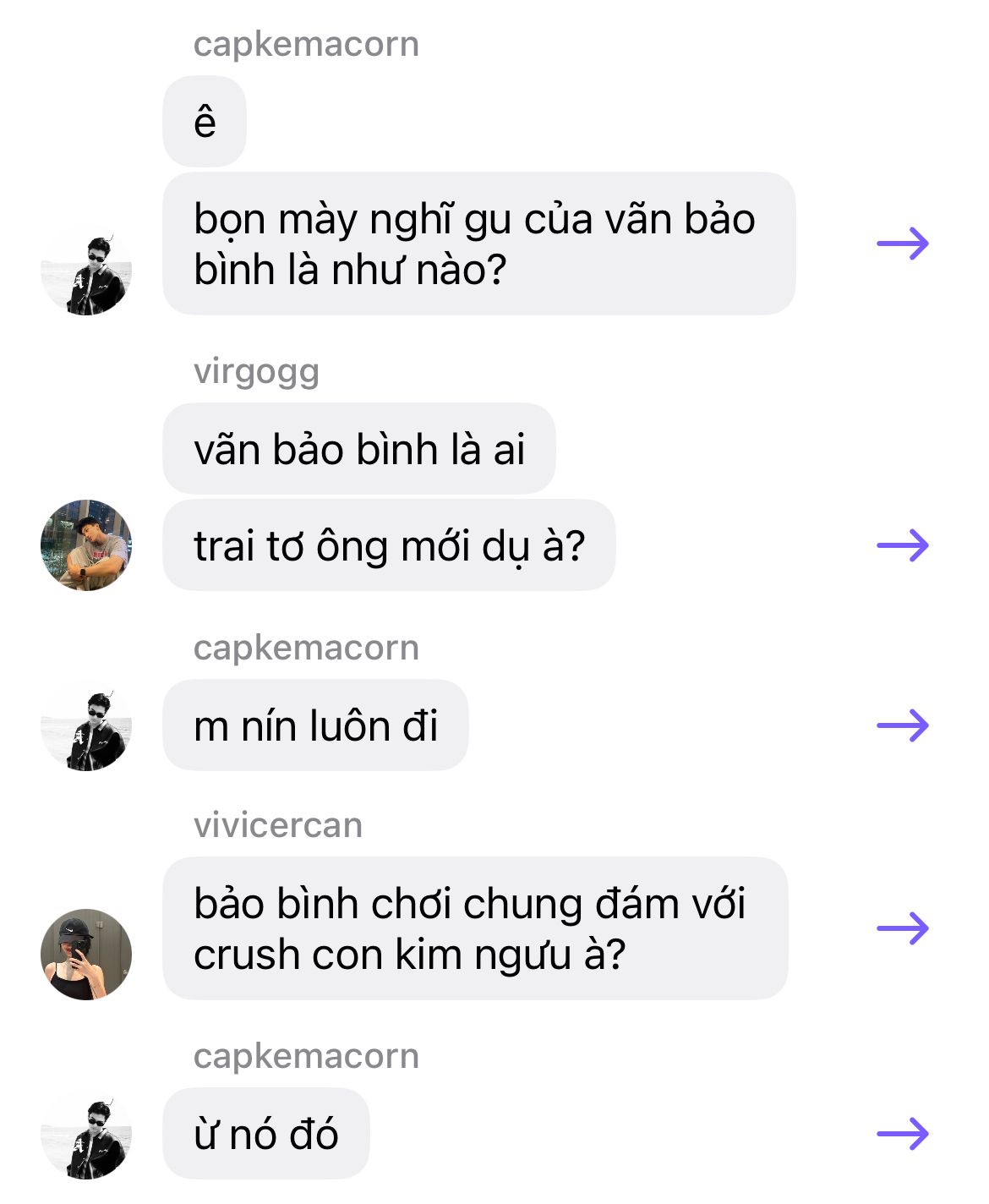Open vivicercan's profile picture

[x=86, y=955]
